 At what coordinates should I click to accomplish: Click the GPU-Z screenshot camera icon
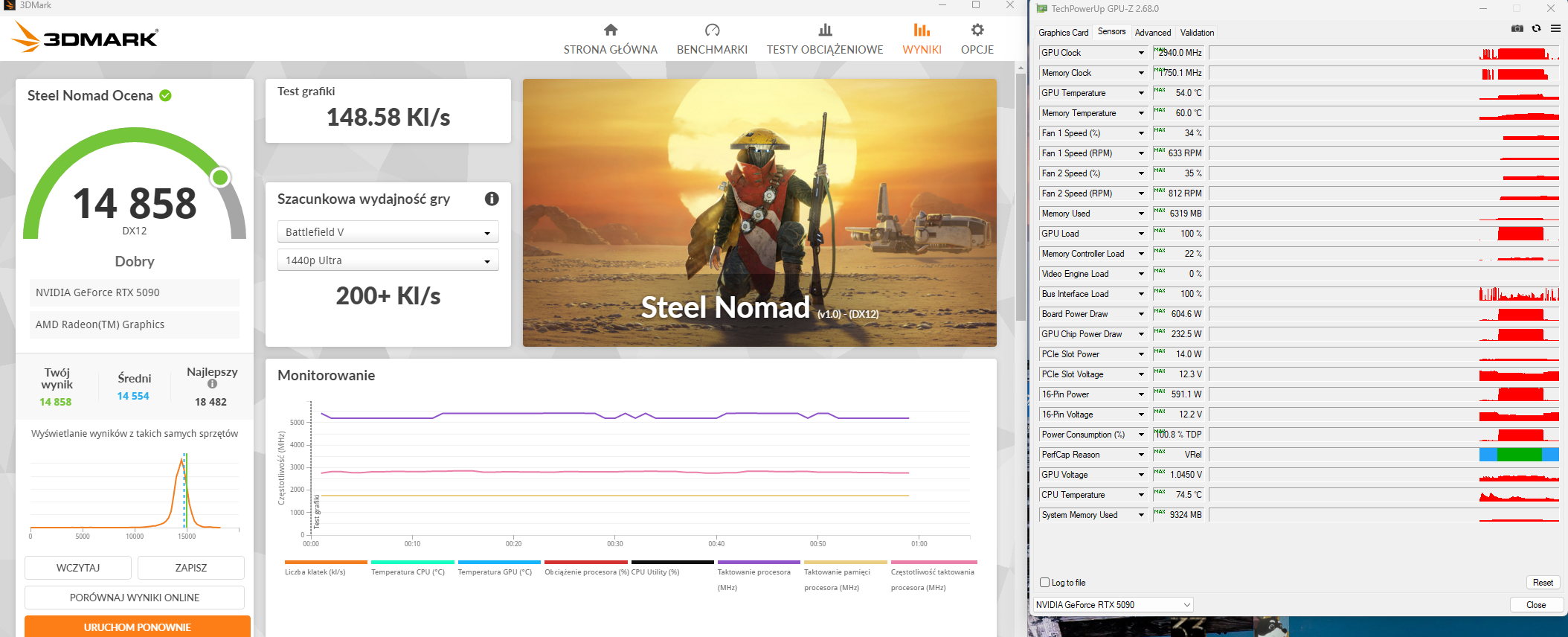pos(1517,28)
